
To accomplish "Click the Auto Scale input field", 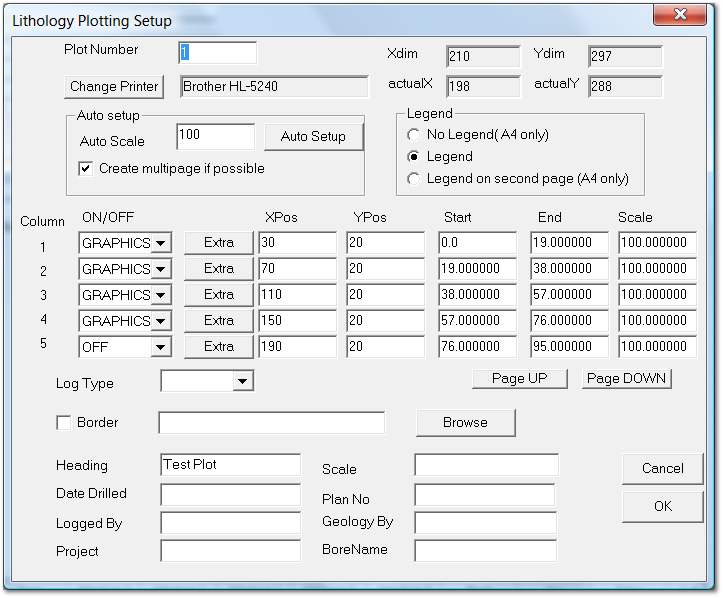I will [215, 136].
